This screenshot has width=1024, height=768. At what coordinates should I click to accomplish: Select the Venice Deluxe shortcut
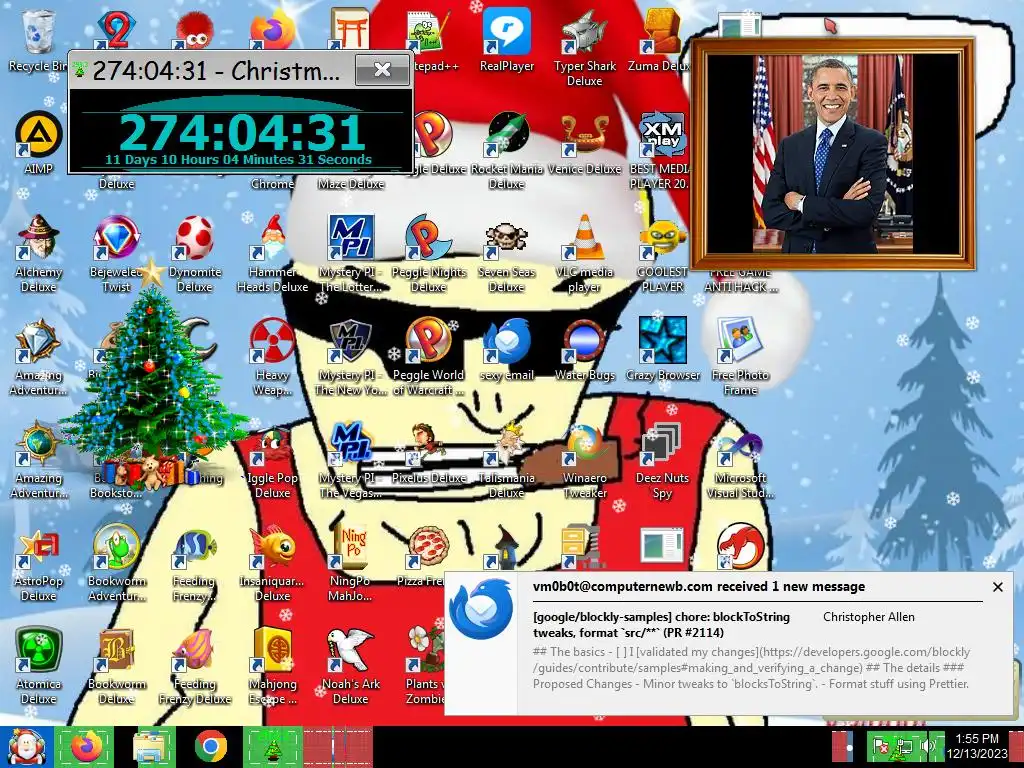(584, 143)
